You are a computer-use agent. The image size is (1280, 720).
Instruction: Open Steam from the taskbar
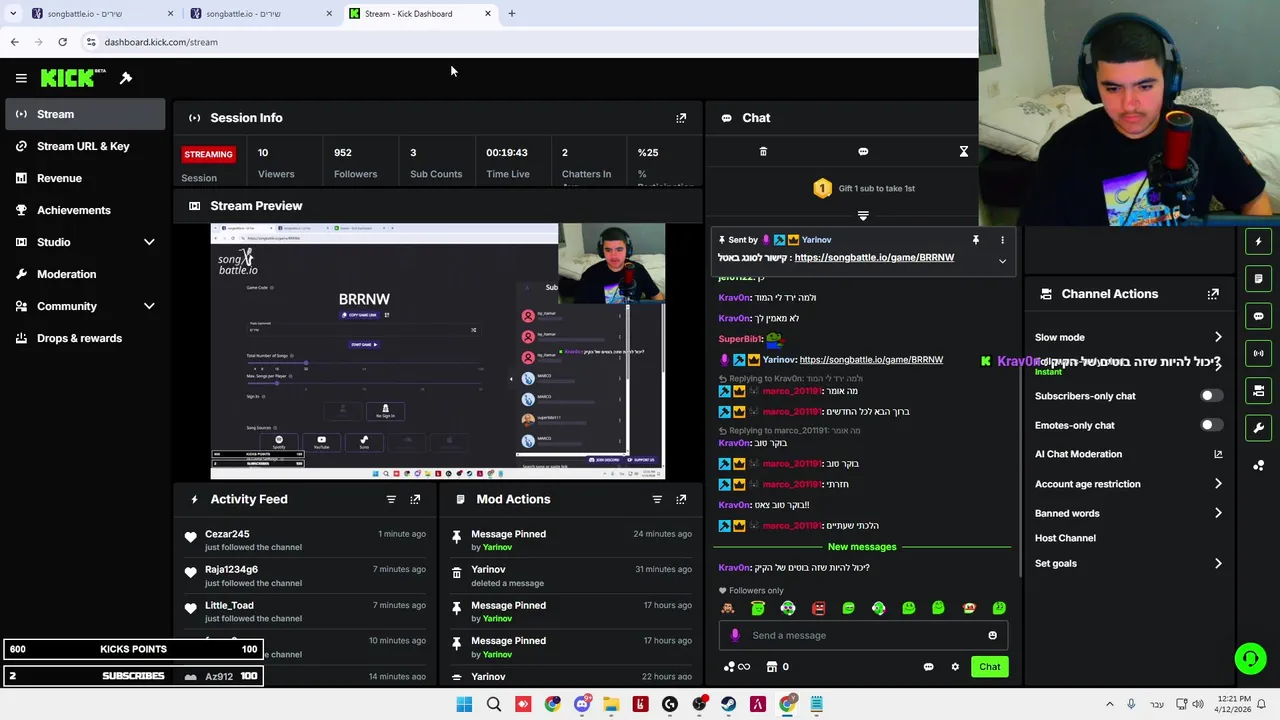(x=728, y=705)
